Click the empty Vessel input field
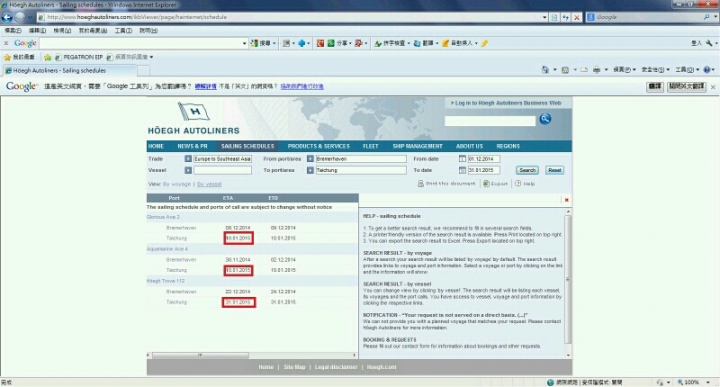Image resolution: width=720 pixels, height=387 pixels. (222, 170)
